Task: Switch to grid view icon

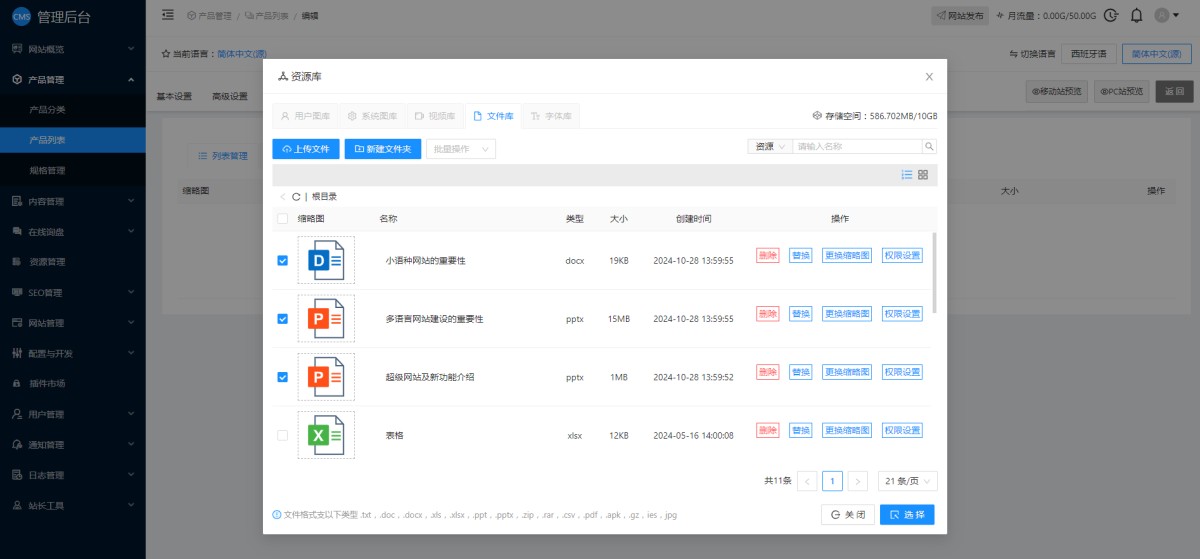Action: (923, 175)
